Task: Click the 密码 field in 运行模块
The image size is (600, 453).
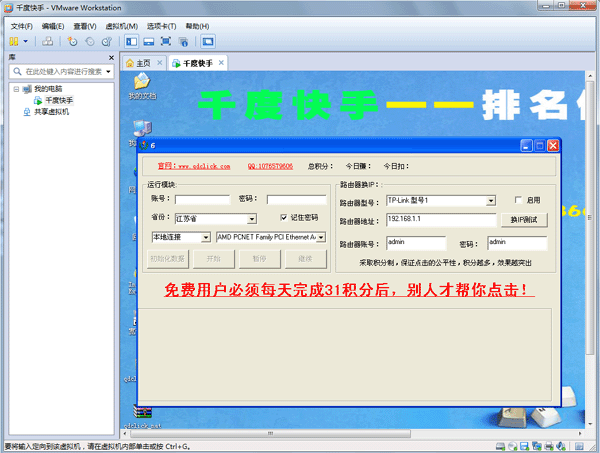Action: (x=297, y=199)
